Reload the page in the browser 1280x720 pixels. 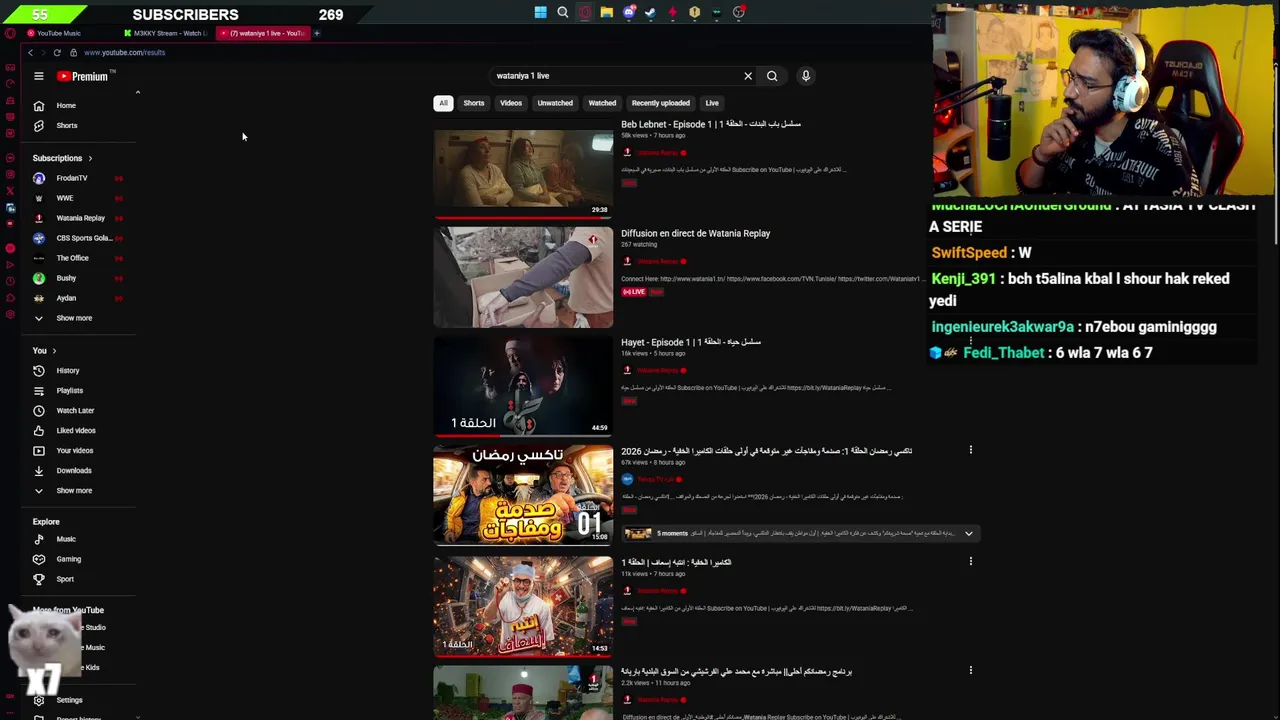point(57,52)
